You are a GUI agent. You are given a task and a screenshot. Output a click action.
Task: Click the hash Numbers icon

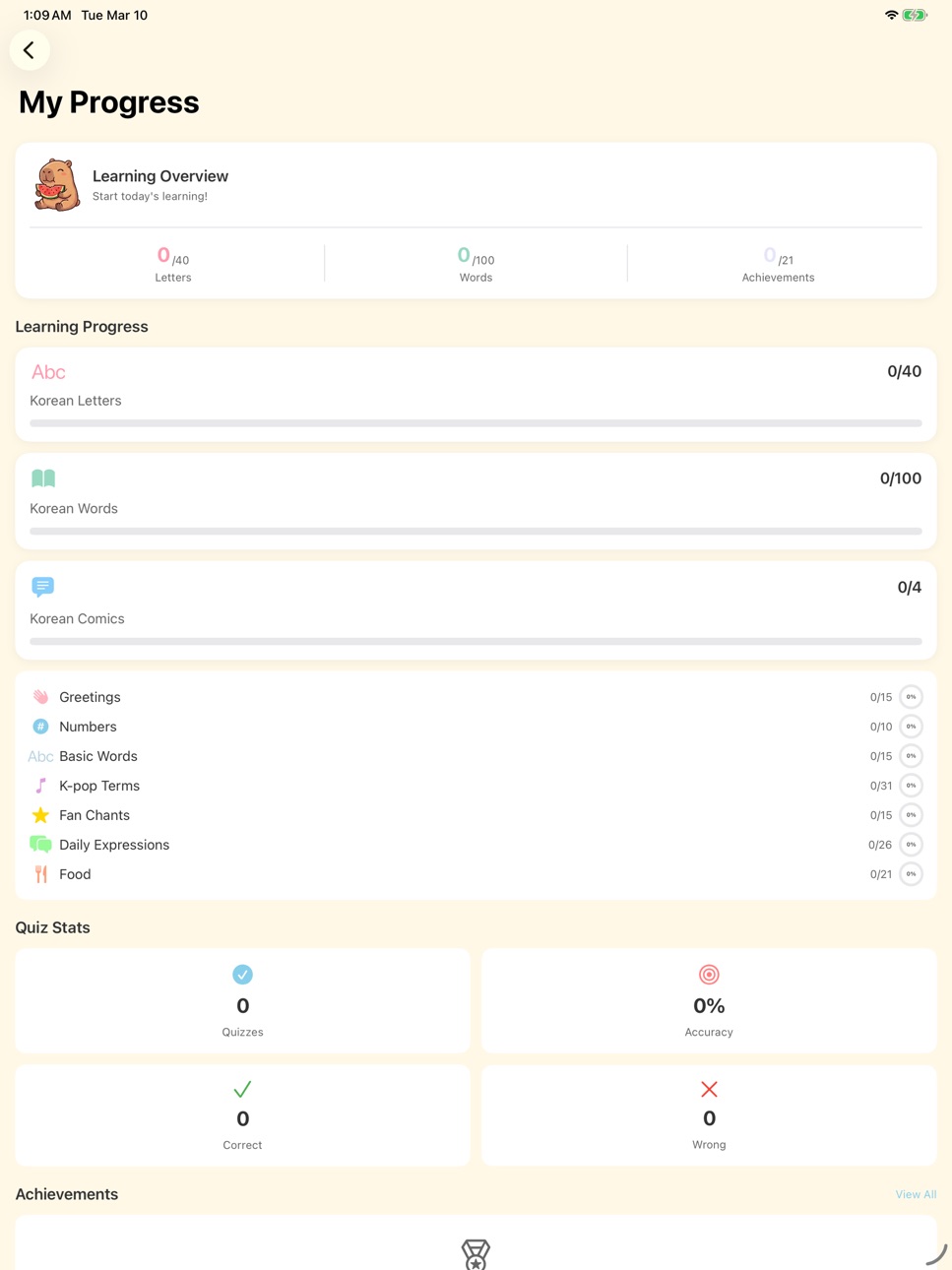[40, 727]
